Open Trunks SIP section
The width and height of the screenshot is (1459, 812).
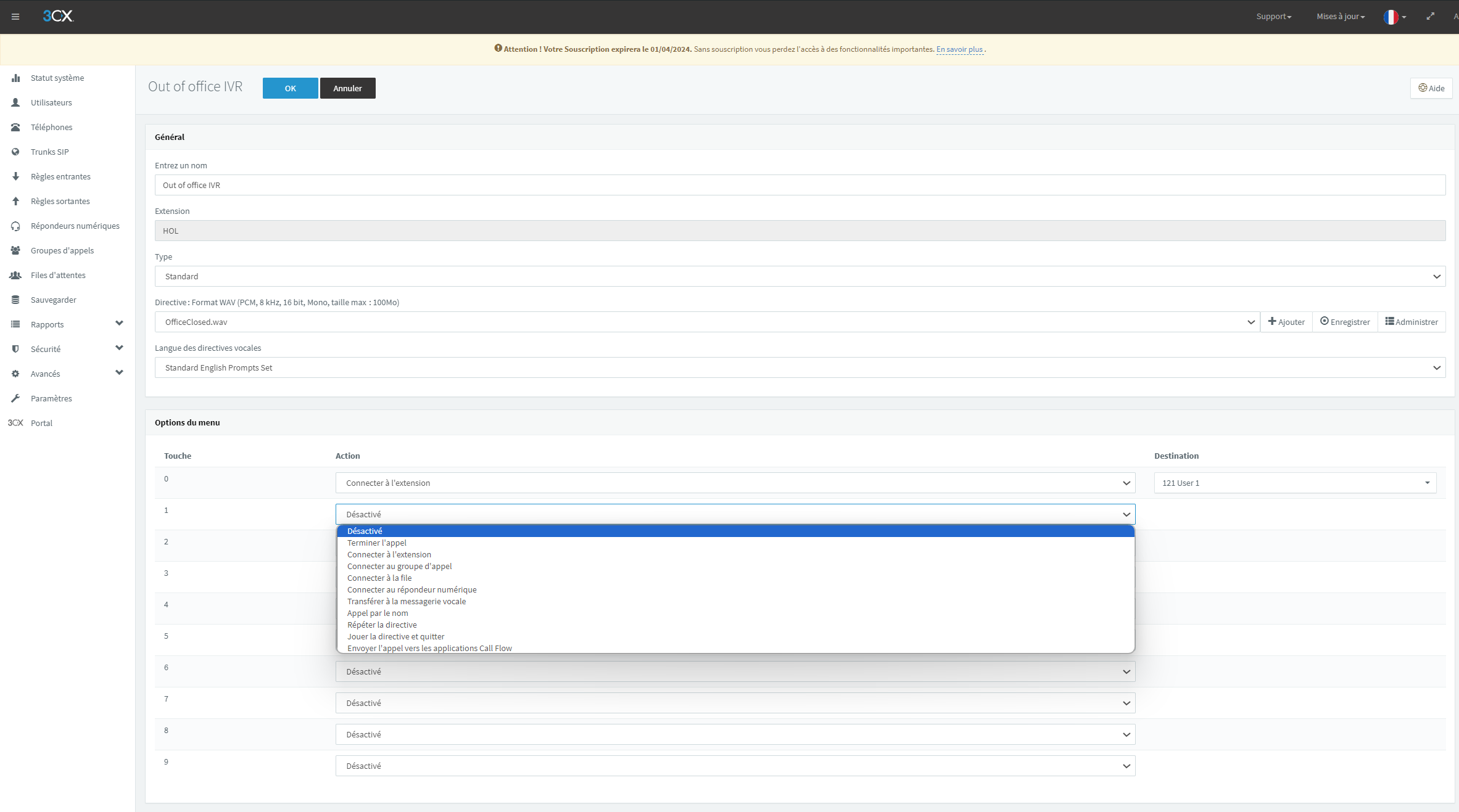pos(50,152)
